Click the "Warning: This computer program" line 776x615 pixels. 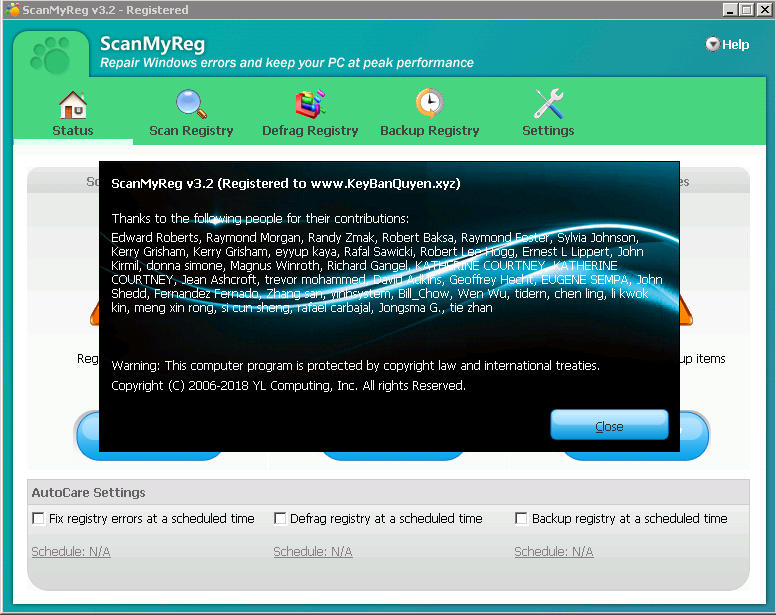[355, 366]
